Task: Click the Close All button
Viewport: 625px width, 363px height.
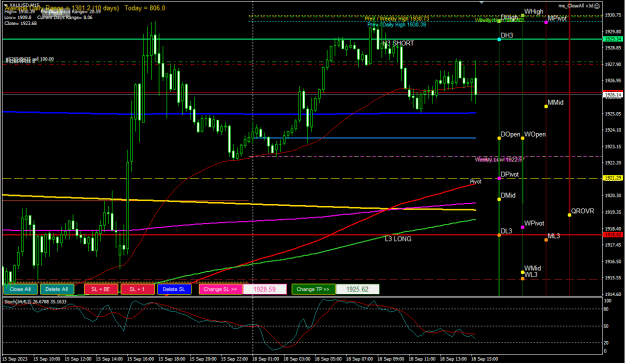Action: [20, 289]
